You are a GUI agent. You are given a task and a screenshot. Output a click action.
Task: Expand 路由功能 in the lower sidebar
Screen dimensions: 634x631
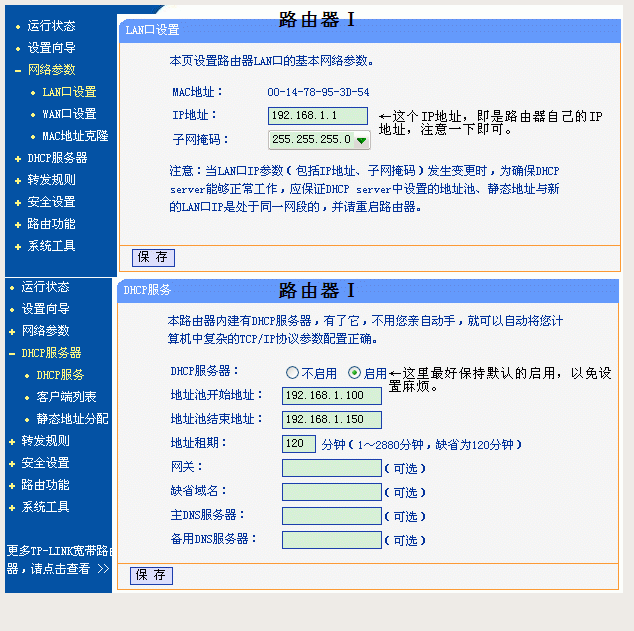(x=45, y=485)
